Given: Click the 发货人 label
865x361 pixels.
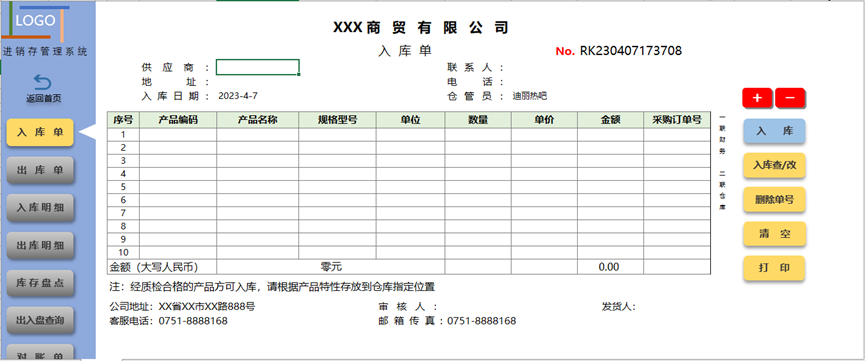Looking at the screenshot, I should (x=619, y=306).
